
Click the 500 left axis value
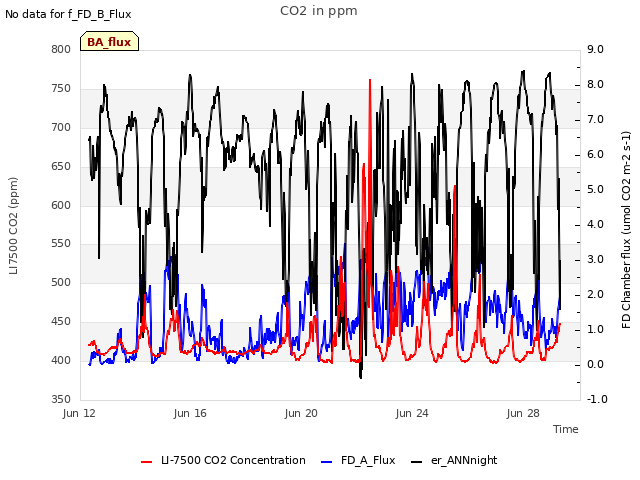coord(61,282)
